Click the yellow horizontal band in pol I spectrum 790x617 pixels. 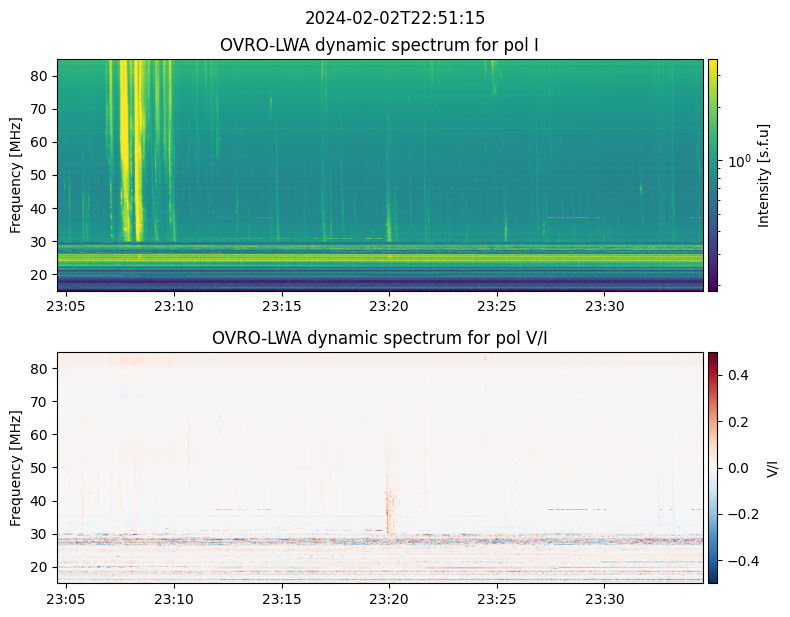pos(380,259)
